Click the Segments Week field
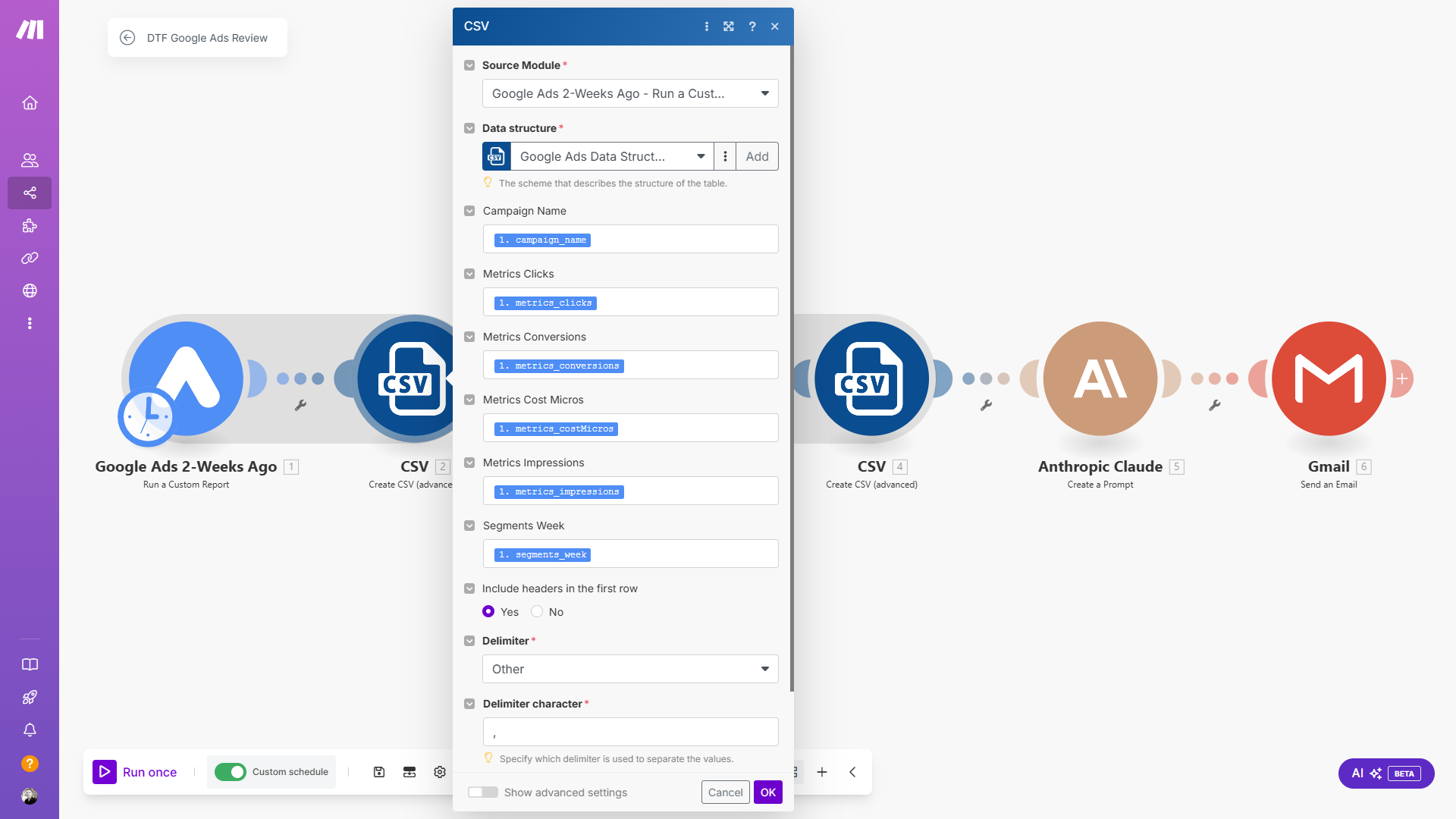The image size is (1456, 819). [x=630, y=554]
